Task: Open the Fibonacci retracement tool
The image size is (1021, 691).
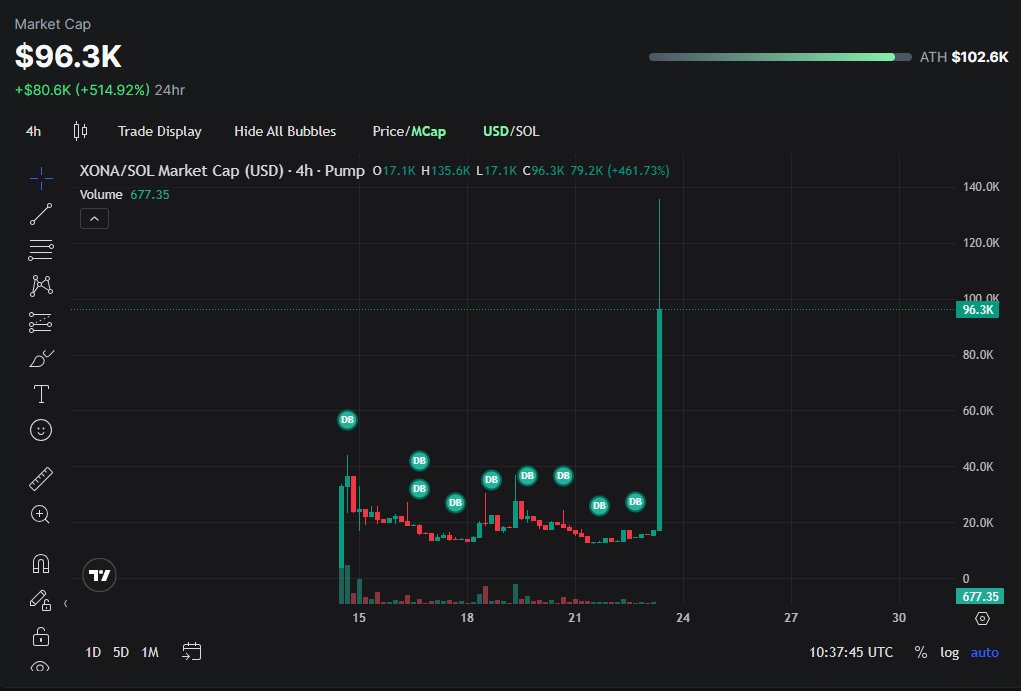Action: pyautogui.click(x=41, y=250)
